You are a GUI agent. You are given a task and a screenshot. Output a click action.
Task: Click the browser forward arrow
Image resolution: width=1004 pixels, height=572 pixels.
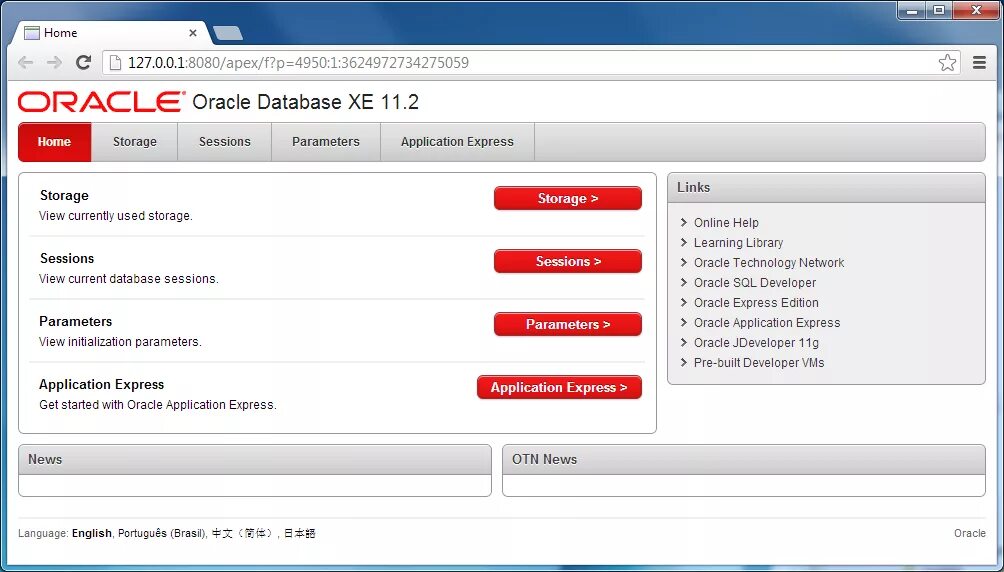[54, 62]
